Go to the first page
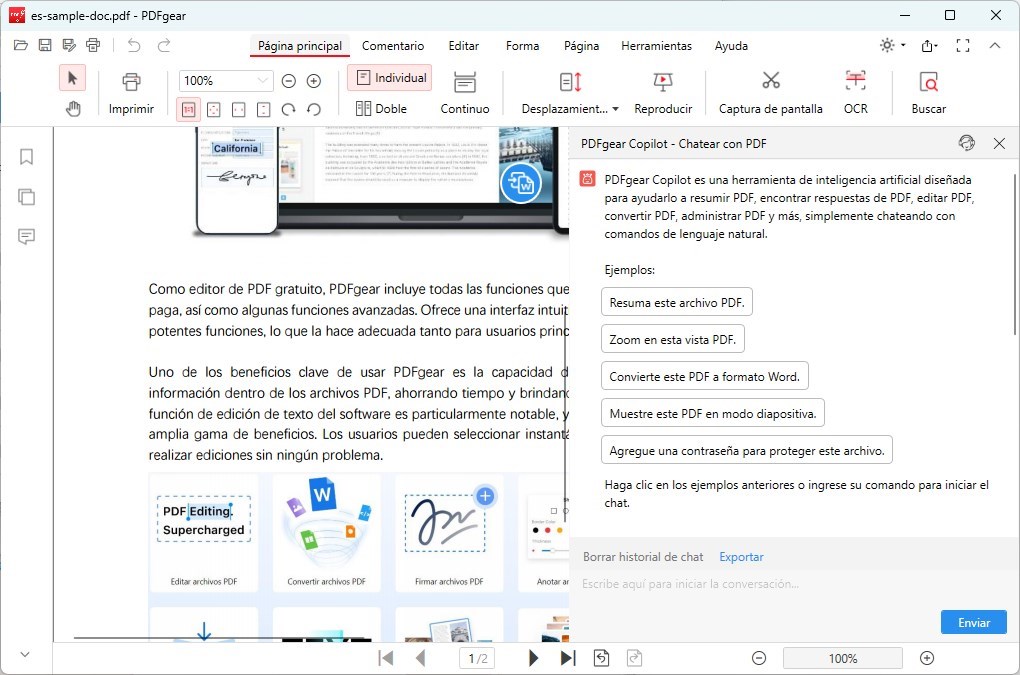 point(386,658)
